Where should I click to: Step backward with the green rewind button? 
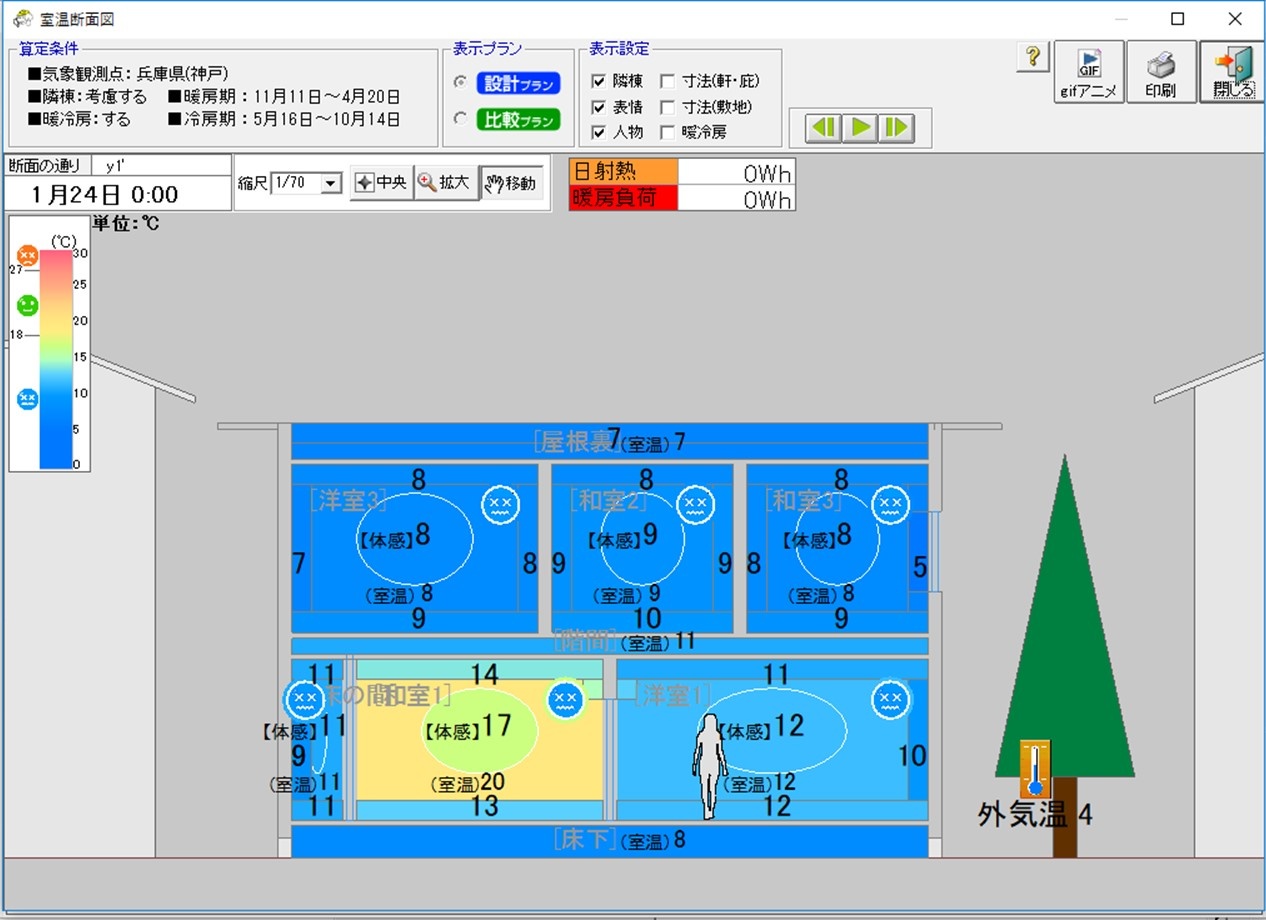pyautogui.click(x=822, y=128)
